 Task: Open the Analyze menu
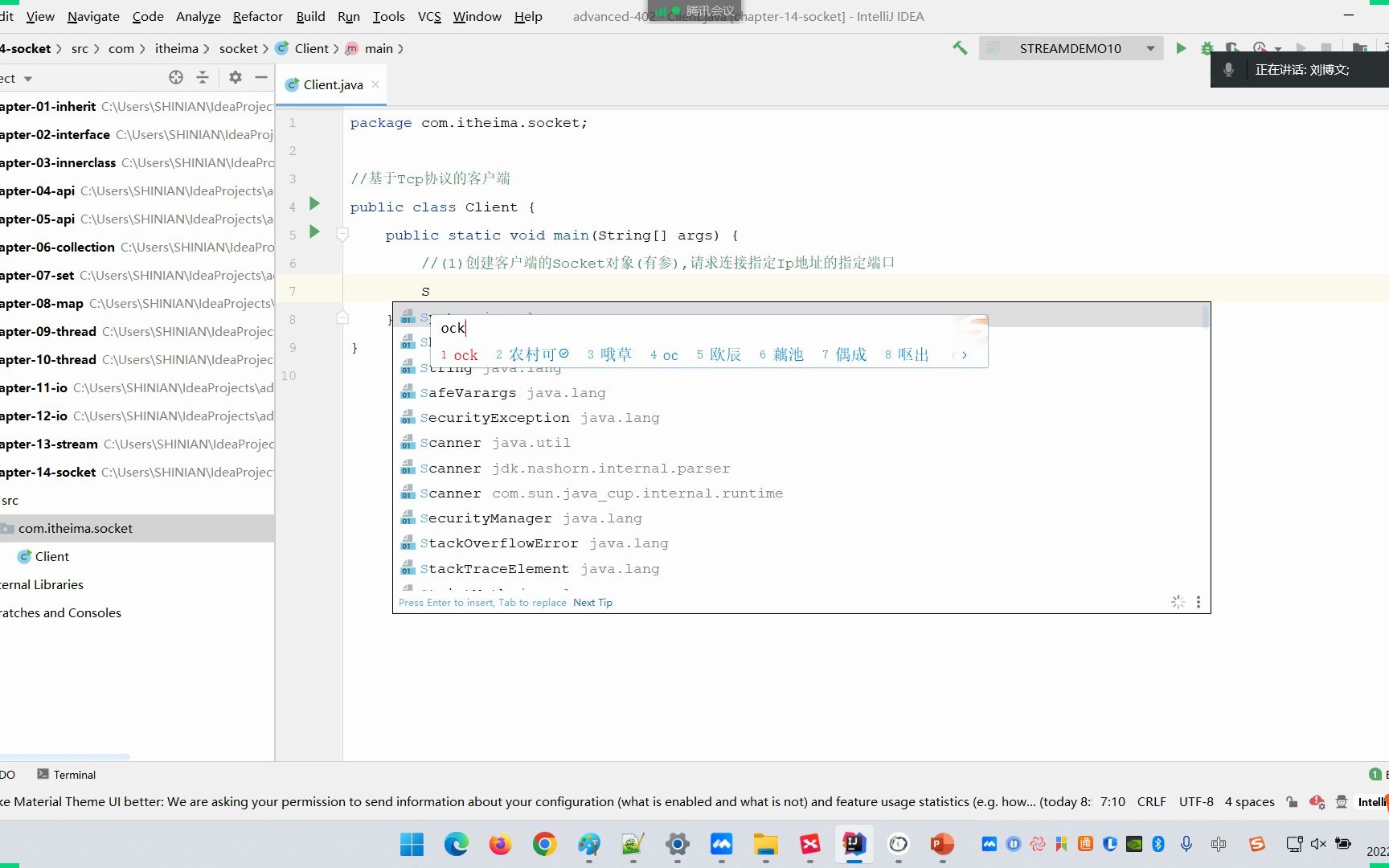tap(198, 16)
